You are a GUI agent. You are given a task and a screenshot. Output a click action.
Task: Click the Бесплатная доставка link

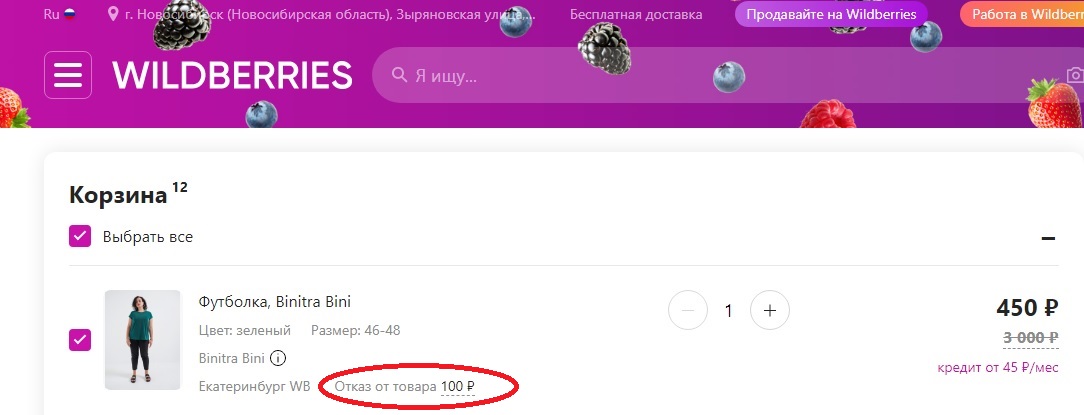[x=636, y=15]
